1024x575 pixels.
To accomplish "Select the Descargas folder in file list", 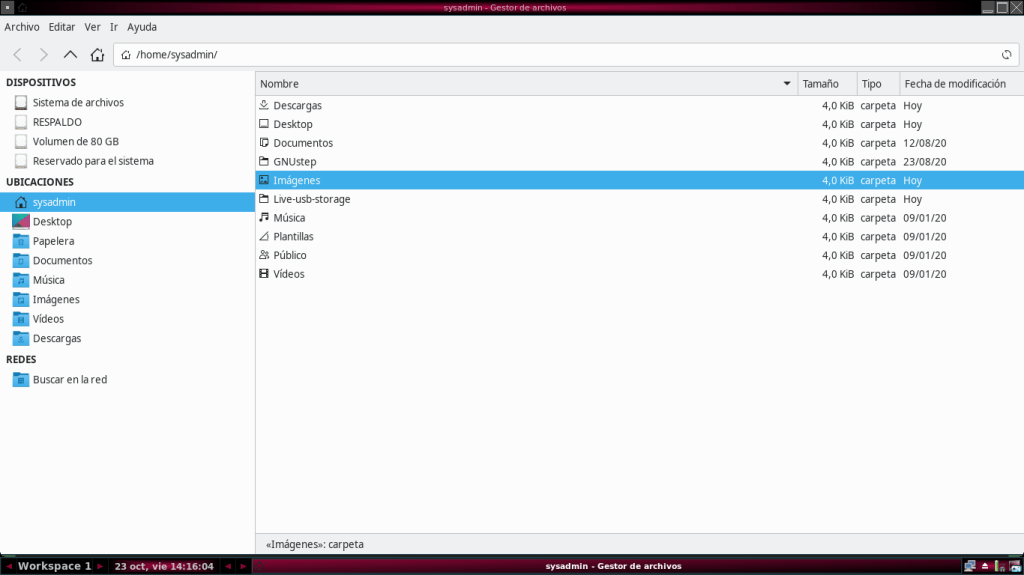I will 297,106.
